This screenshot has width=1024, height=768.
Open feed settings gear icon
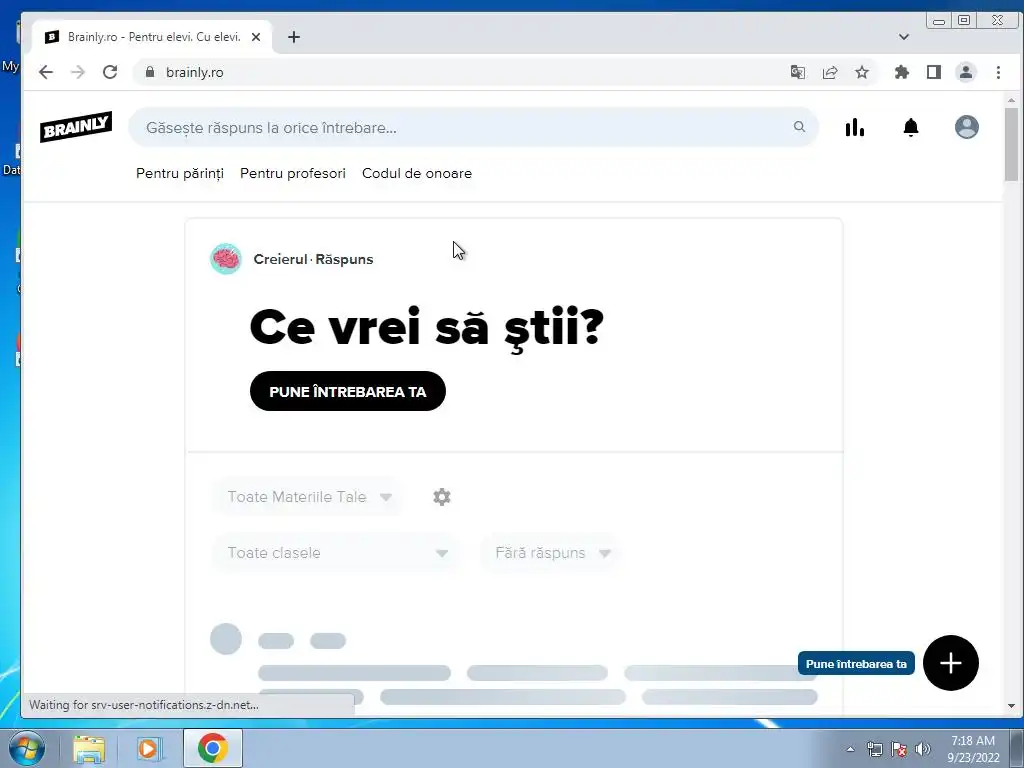[442, 497]
